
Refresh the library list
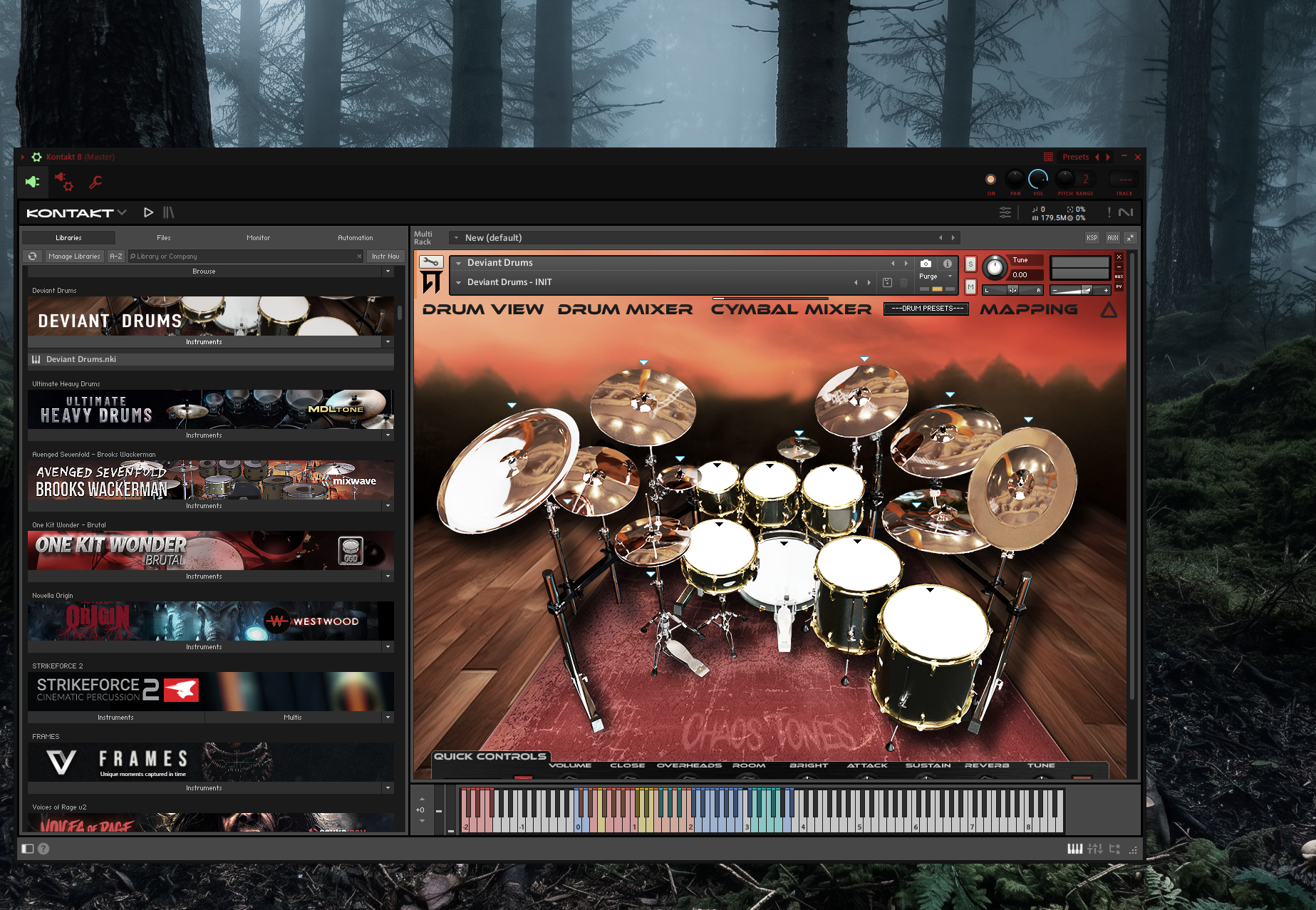click(32, 257)
